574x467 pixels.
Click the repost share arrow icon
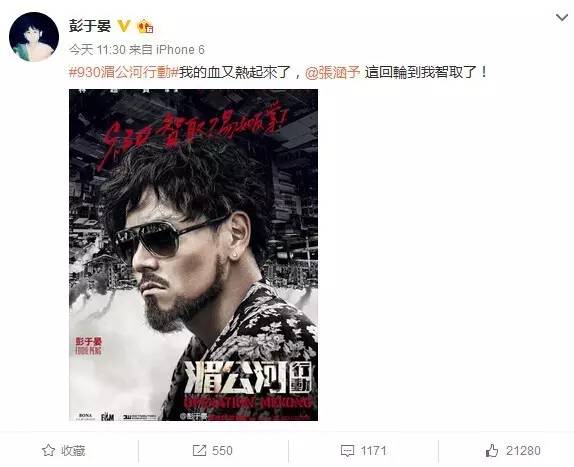click(x=199, y=451)
